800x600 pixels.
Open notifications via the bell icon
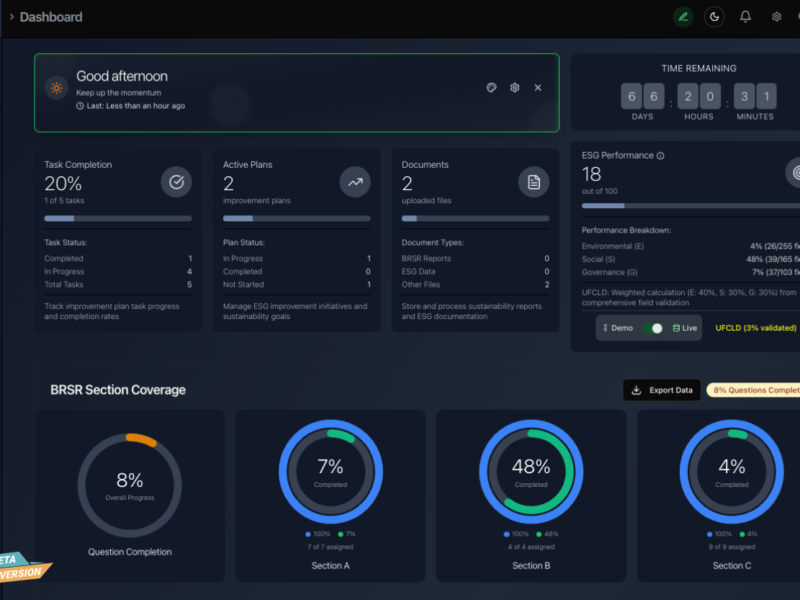(745, 16)
